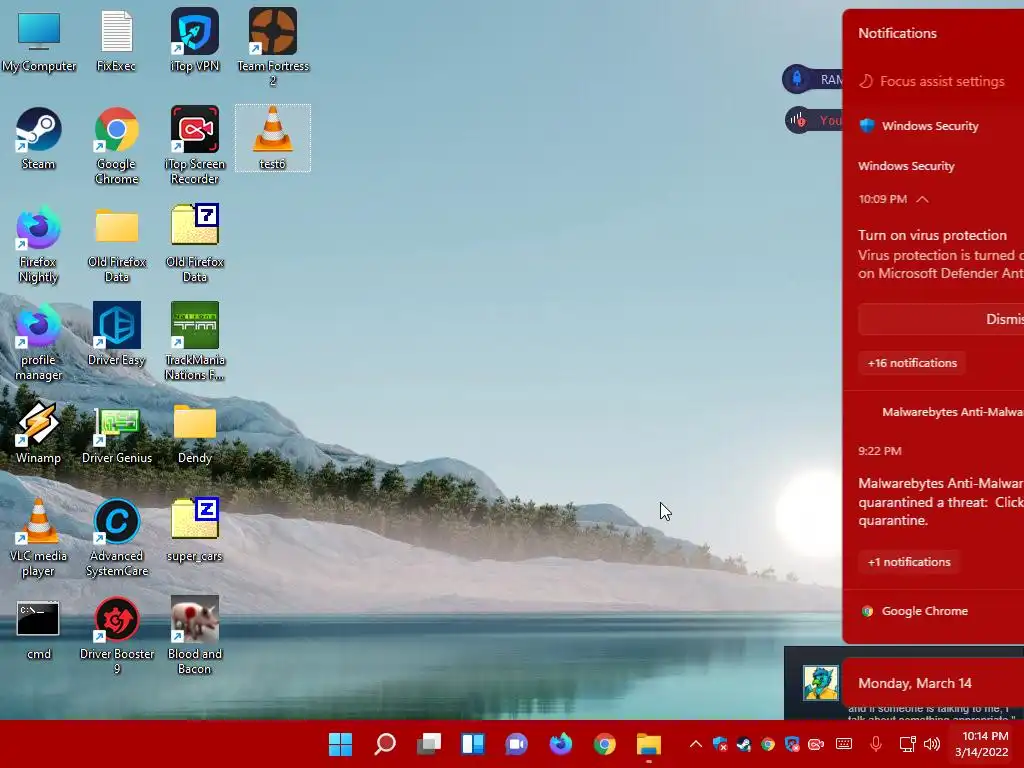Open touch keyboard tray icon
The image size is (1024, 768).
pos(844,744)
